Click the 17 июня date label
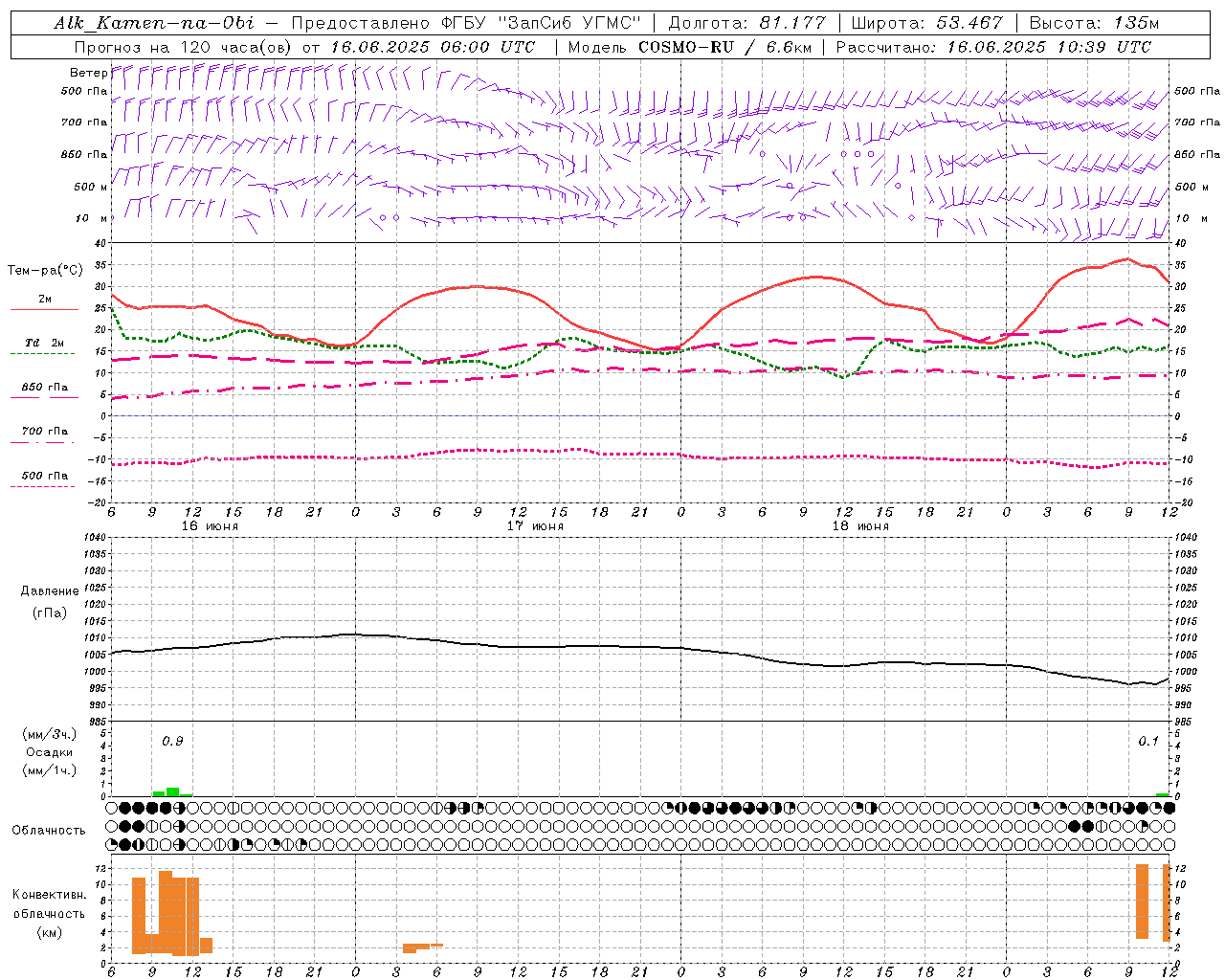This screenshot has height=980, width=1225. coord(535,526)
